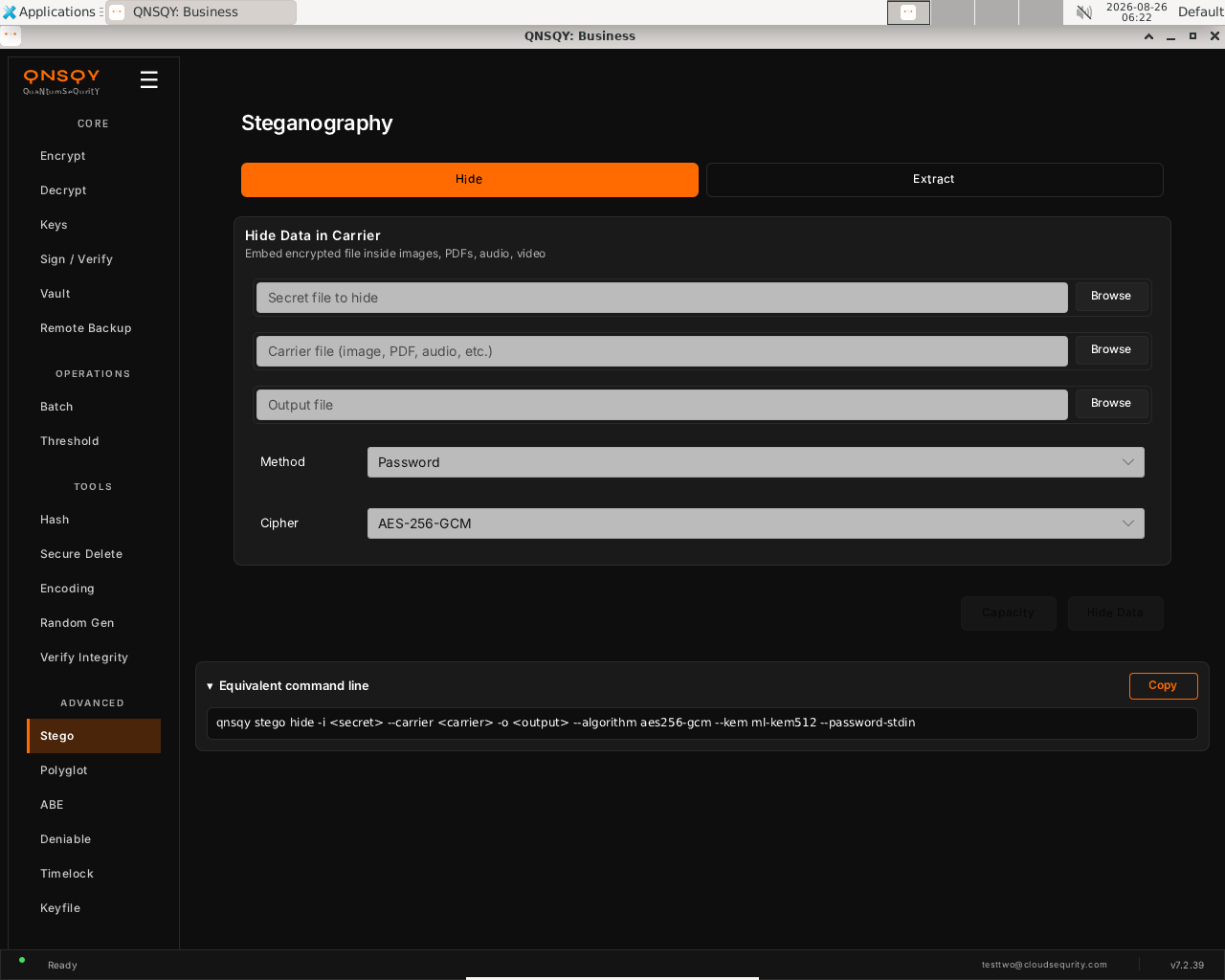Screen dimensions: 1225x980
Task: Go to Keys section
Action: pos(93,225)
